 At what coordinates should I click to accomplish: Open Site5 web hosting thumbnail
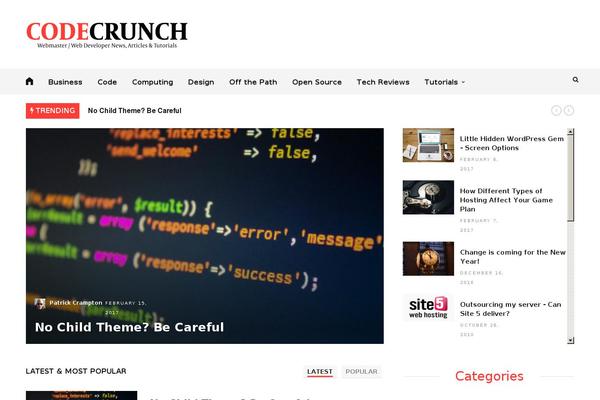click(428, 308)
